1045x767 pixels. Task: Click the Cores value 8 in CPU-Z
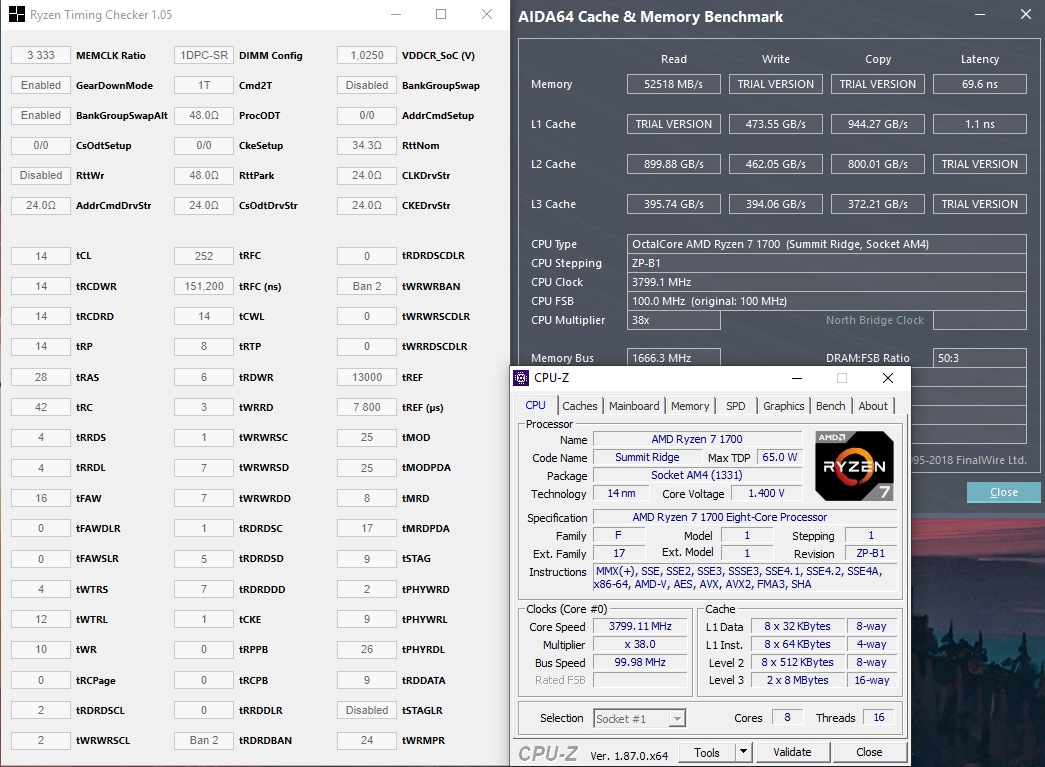[787, 717]
